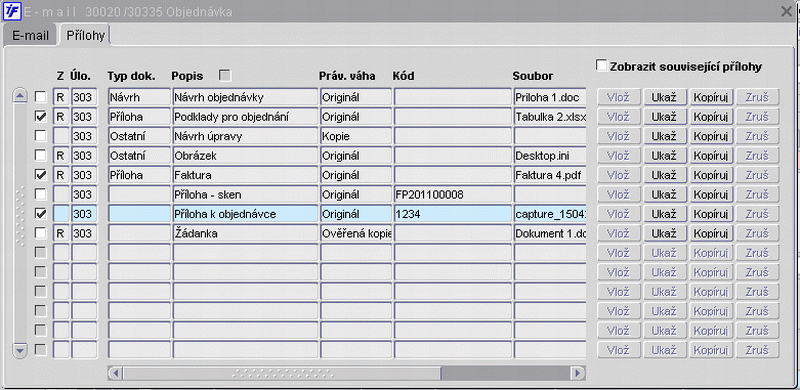Viewport: 800px width, 390px height.
Task: Click the Popis field Žádanka
Action: pyautogui.click(x=245, y=233)
